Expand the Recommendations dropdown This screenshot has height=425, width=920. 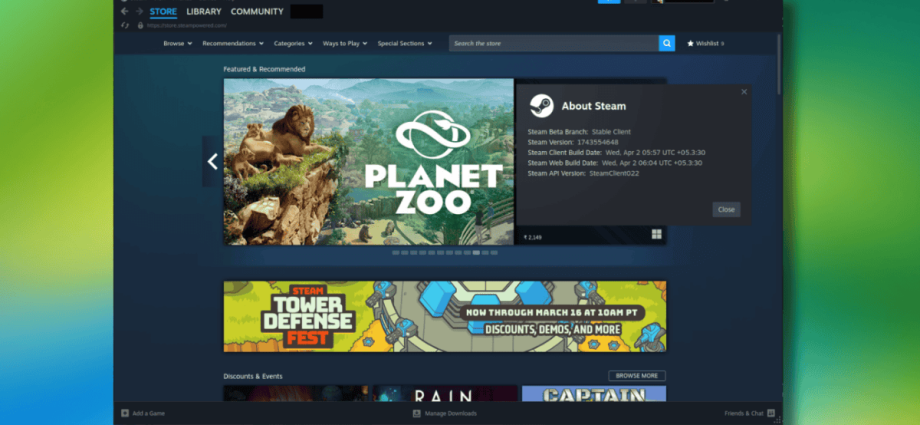coord(233,43)
